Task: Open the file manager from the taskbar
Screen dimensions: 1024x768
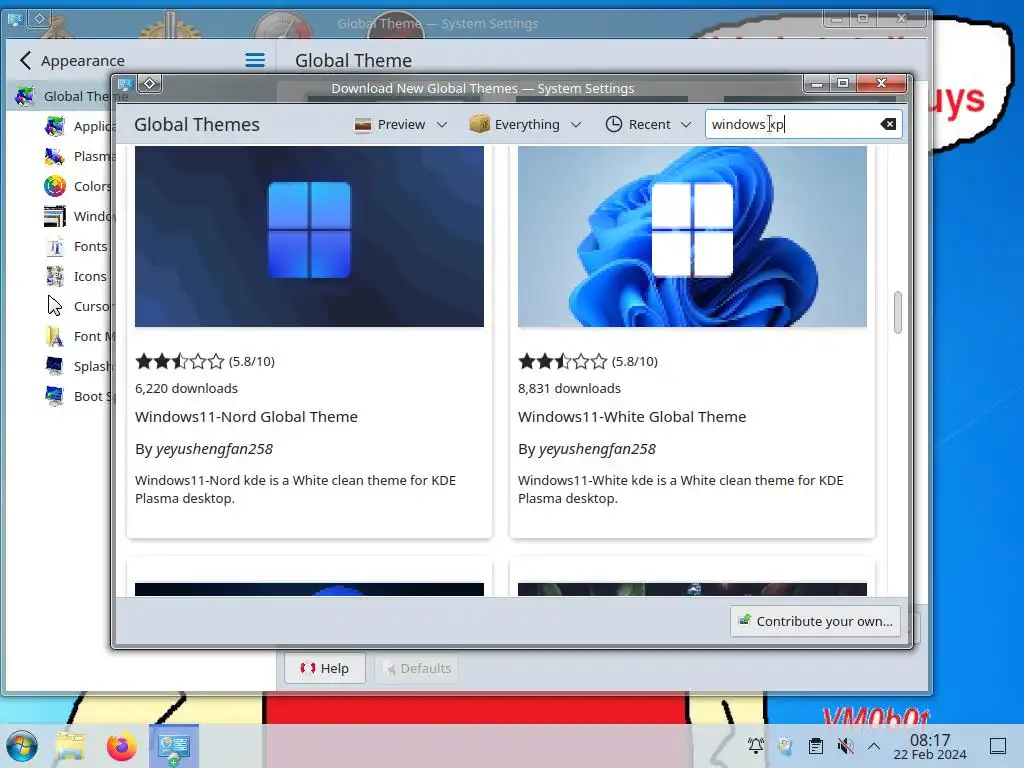Action: pos(71,746)
